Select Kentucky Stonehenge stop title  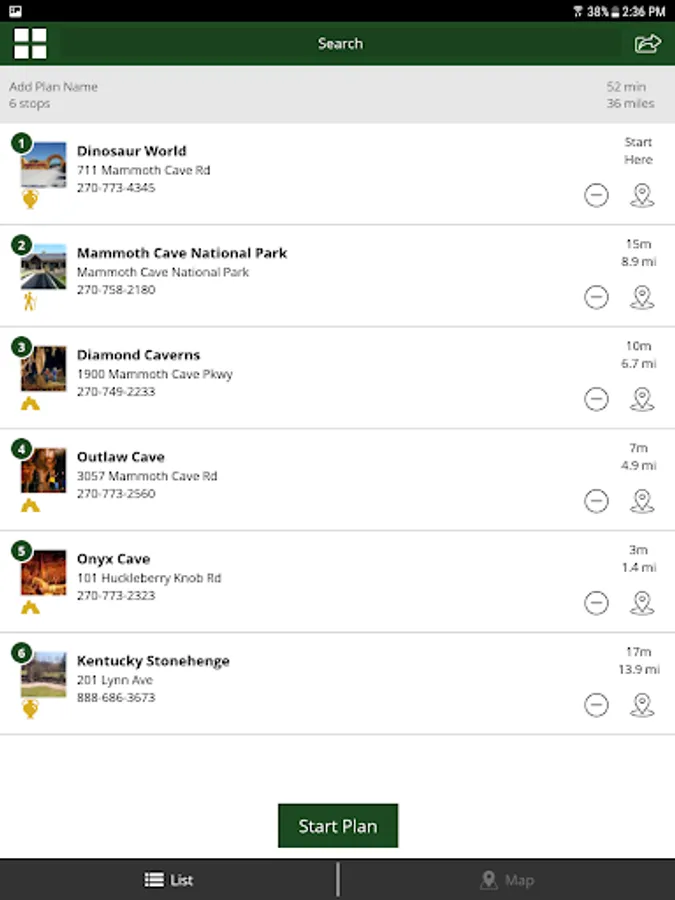coord(153,661)
